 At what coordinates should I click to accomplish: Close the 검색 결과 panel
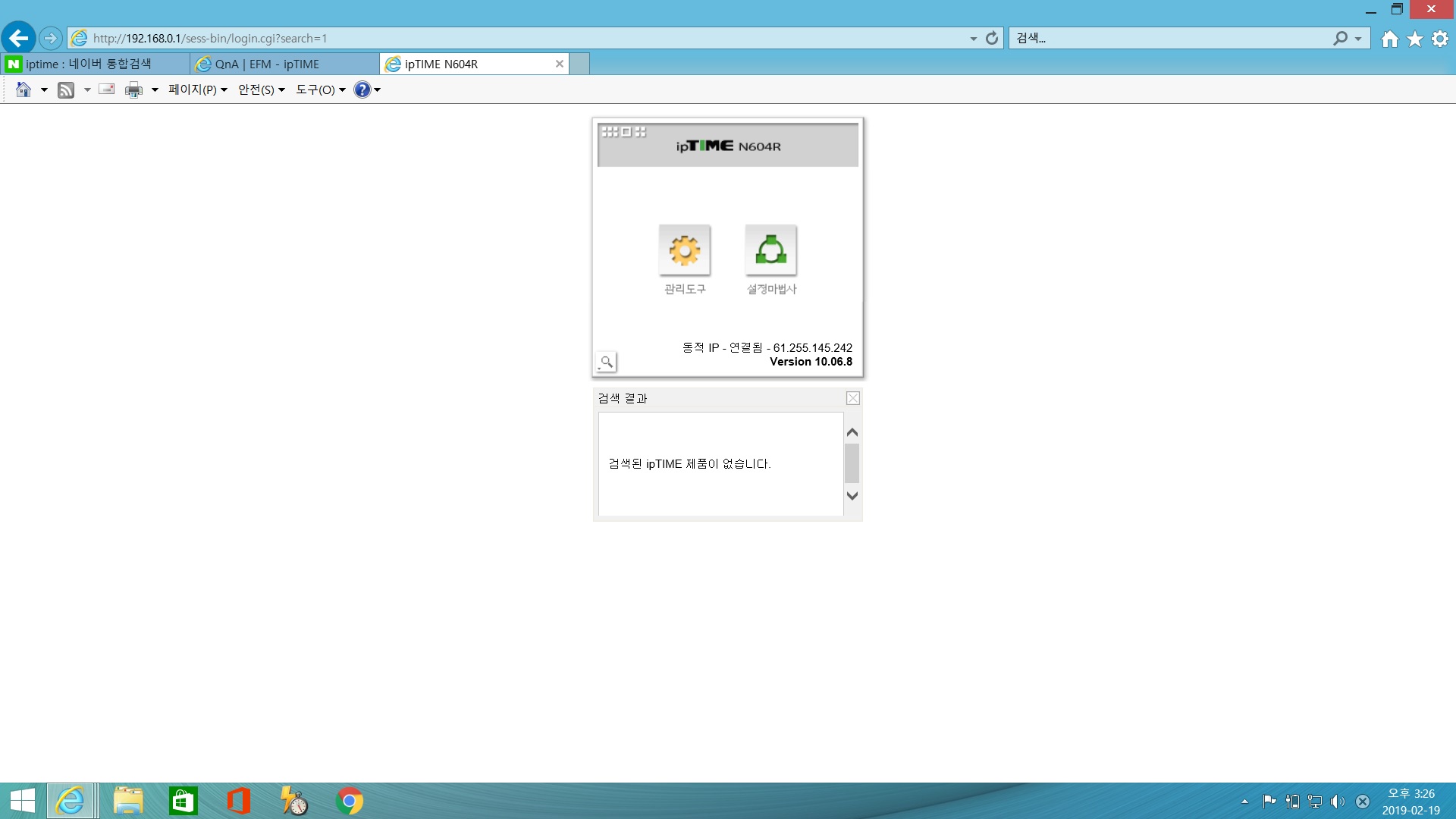pyautogui.click(x=853, y=398)
